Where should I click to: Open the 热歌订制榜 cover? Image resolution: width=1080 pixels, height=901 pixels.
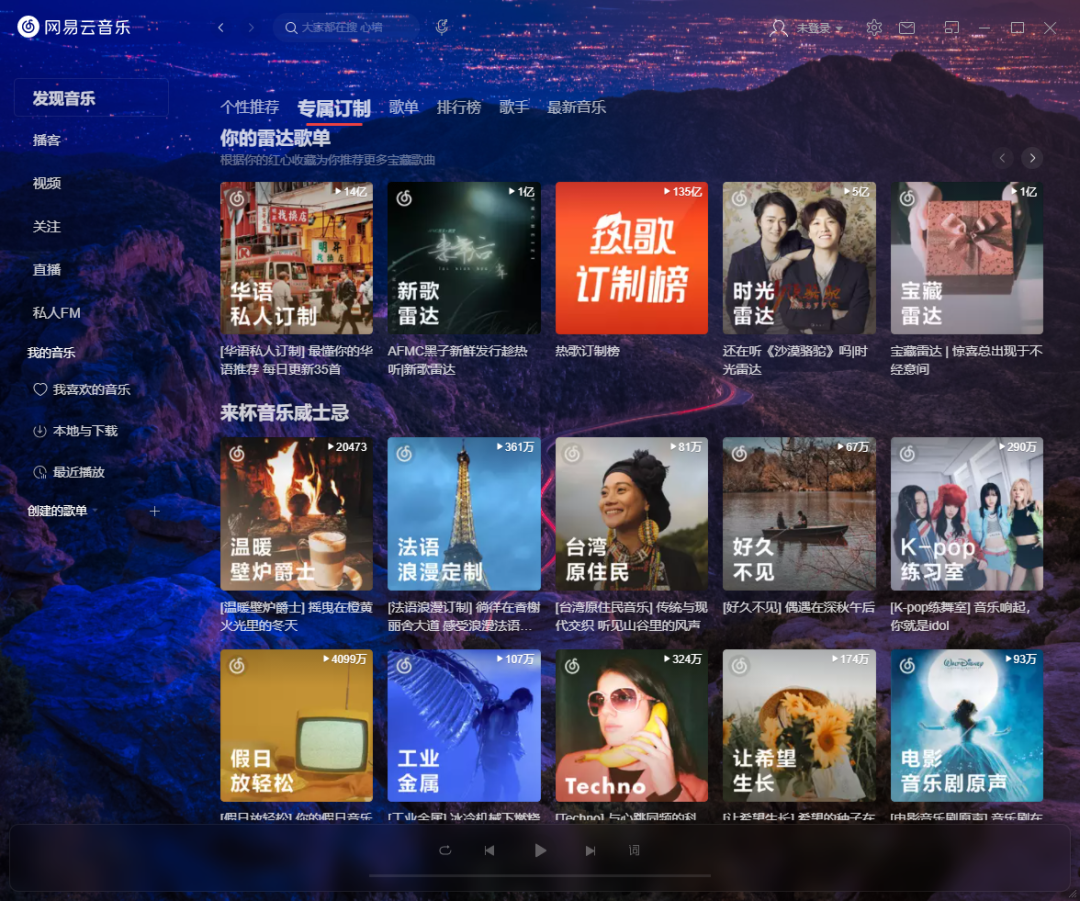[x=632, y=258]
